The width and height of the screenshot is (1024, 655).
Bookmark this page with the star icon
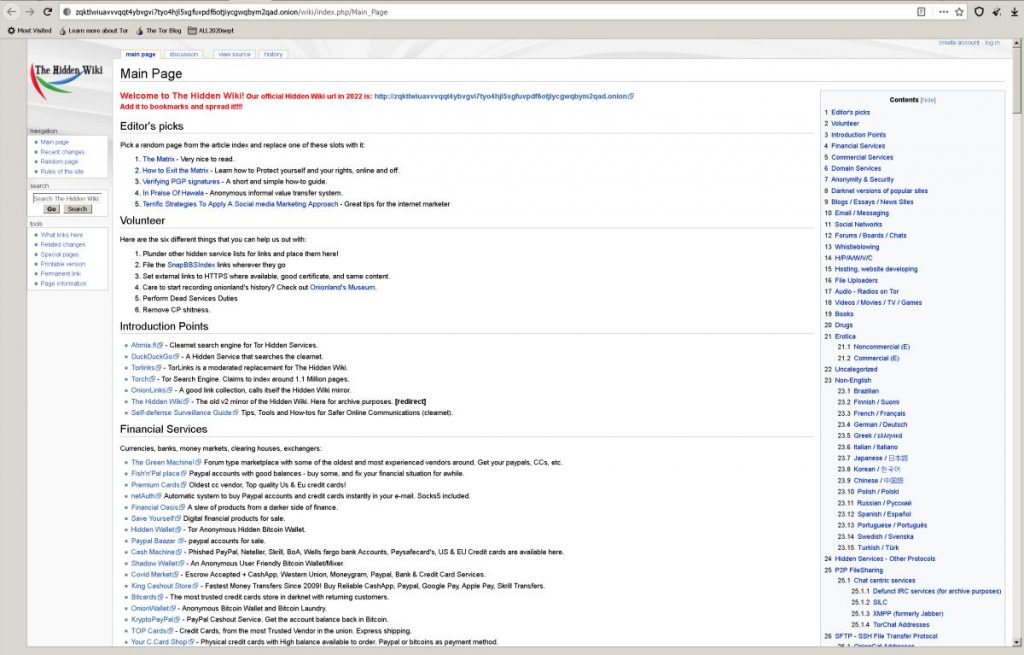tap(959, 12)
